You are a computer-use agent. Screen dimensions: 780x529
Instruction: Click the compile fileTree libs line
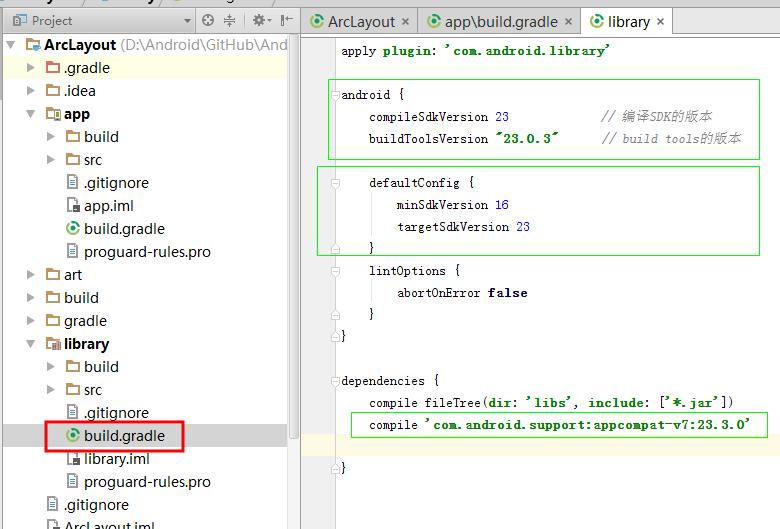(551, 403)
